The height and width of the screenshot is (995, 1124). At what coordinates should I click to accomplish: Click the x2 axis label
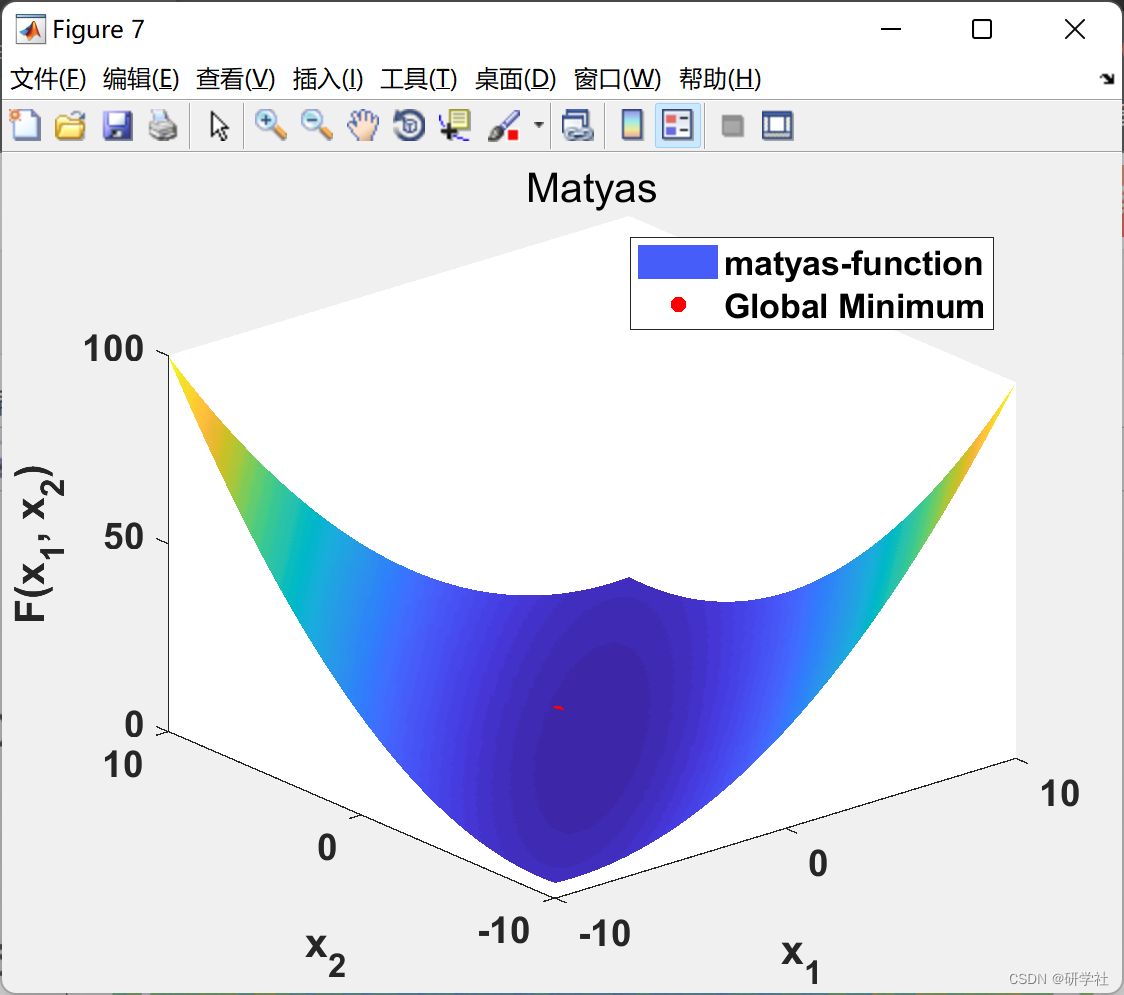(325, 954)
